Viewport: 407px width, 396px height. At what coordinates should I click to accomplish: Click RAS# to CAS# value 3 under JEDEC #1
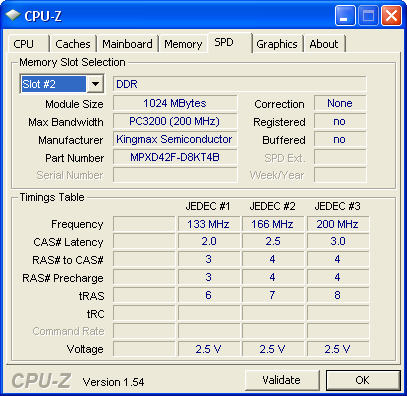(209, 259)
